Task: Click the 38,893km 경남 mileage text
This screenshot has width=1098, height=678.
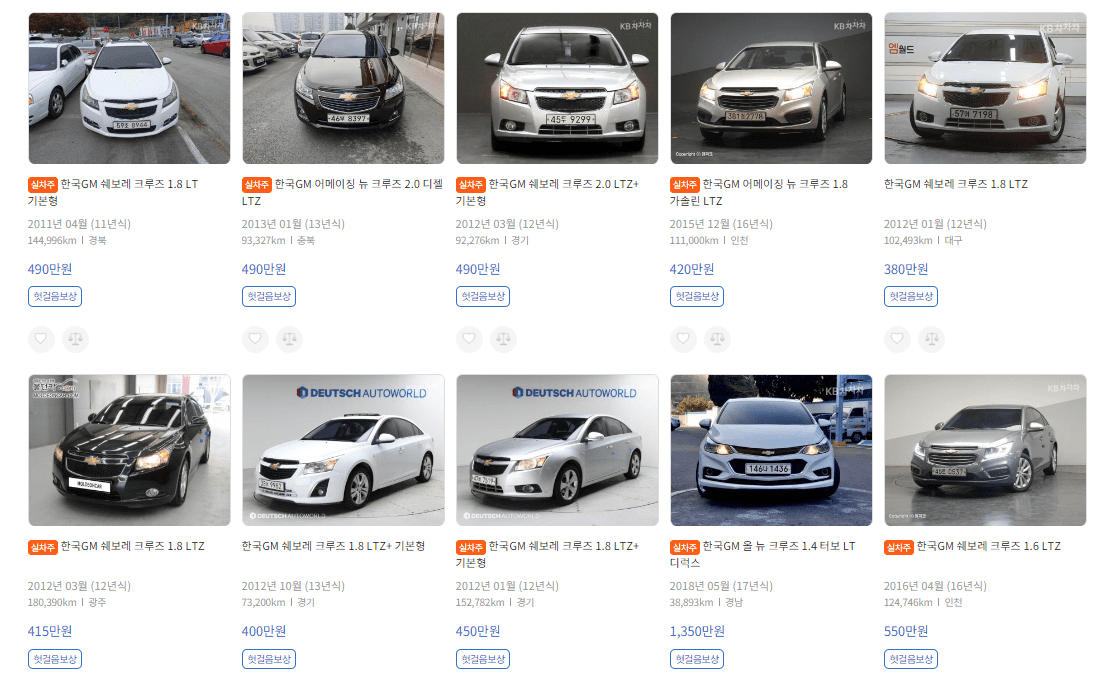Action: pyautogui.click(x=706, y=602)
